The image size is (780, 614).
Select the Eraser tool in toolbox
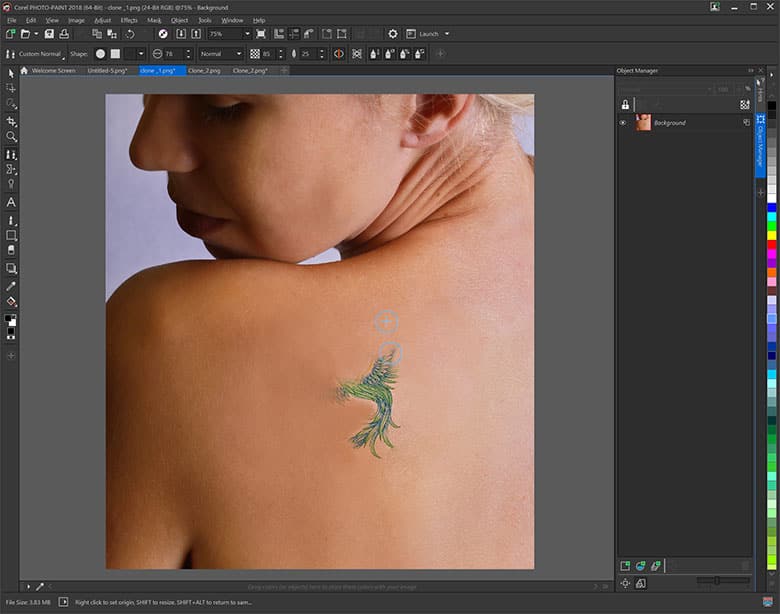pyautogui.click(x=12, y=251)
